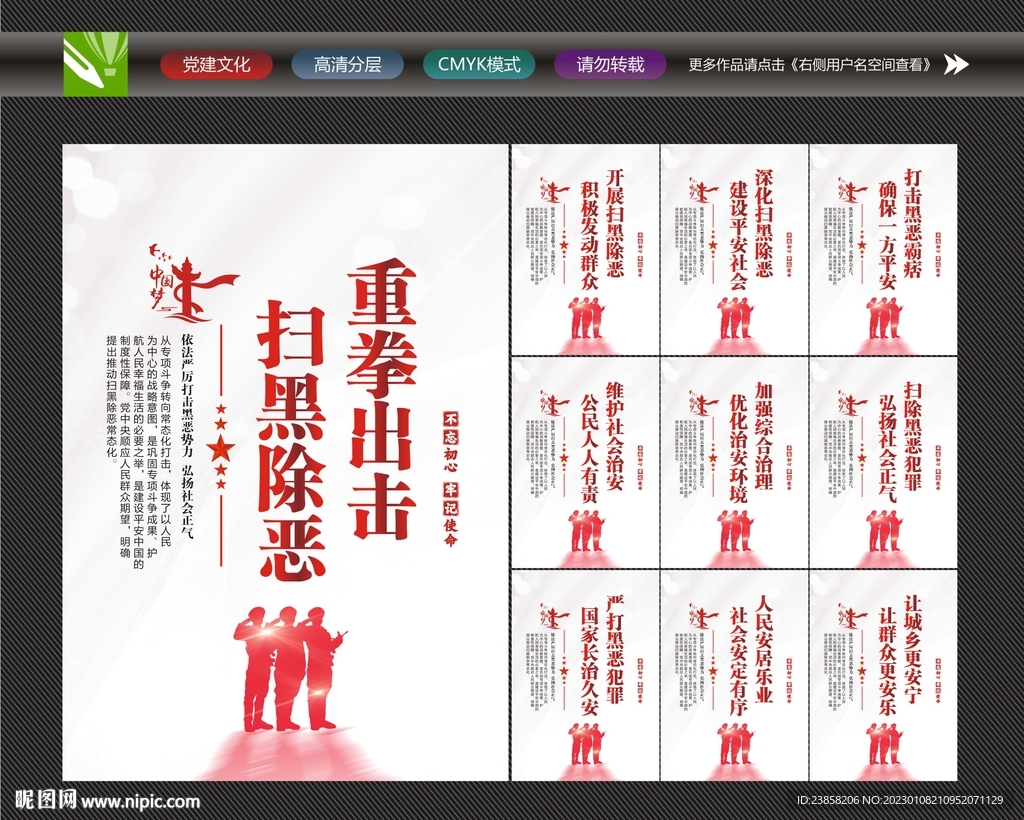This screenshot has height=820, width=1024.
Task: Select the red 党建文化 pill button
Action: pos(216,65)
